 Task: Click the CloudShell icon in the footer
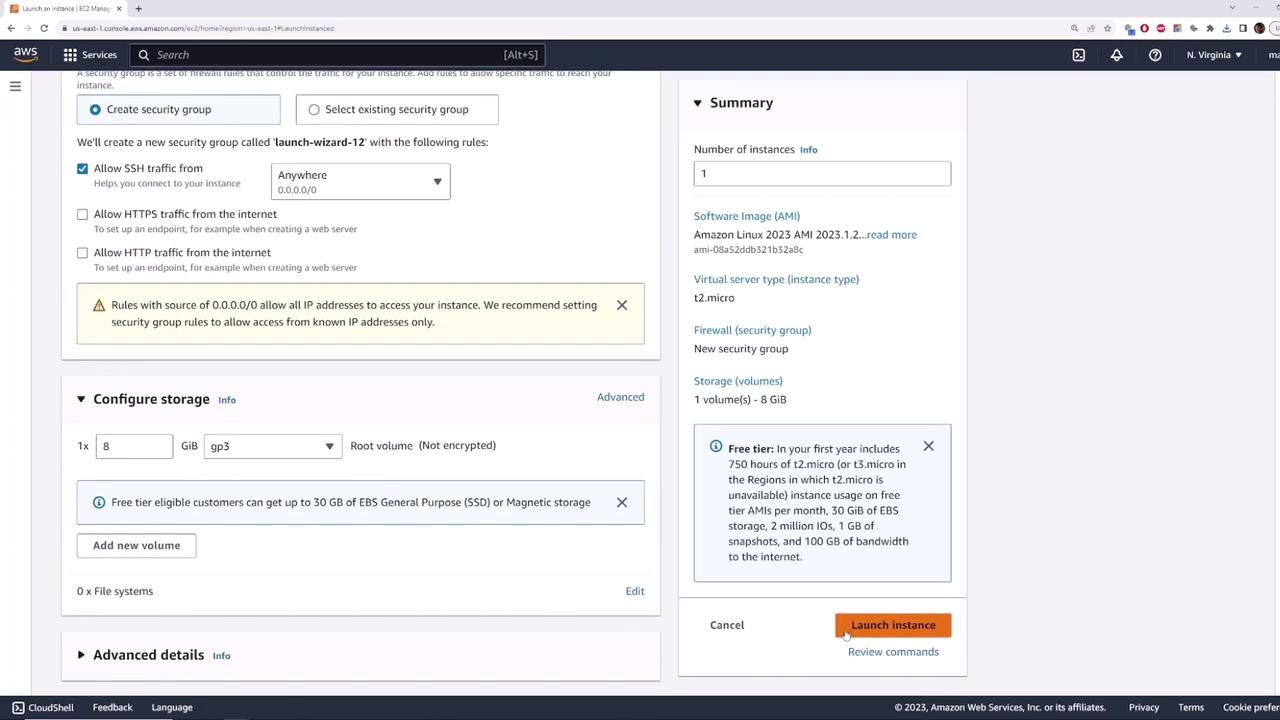pos(18,707)
